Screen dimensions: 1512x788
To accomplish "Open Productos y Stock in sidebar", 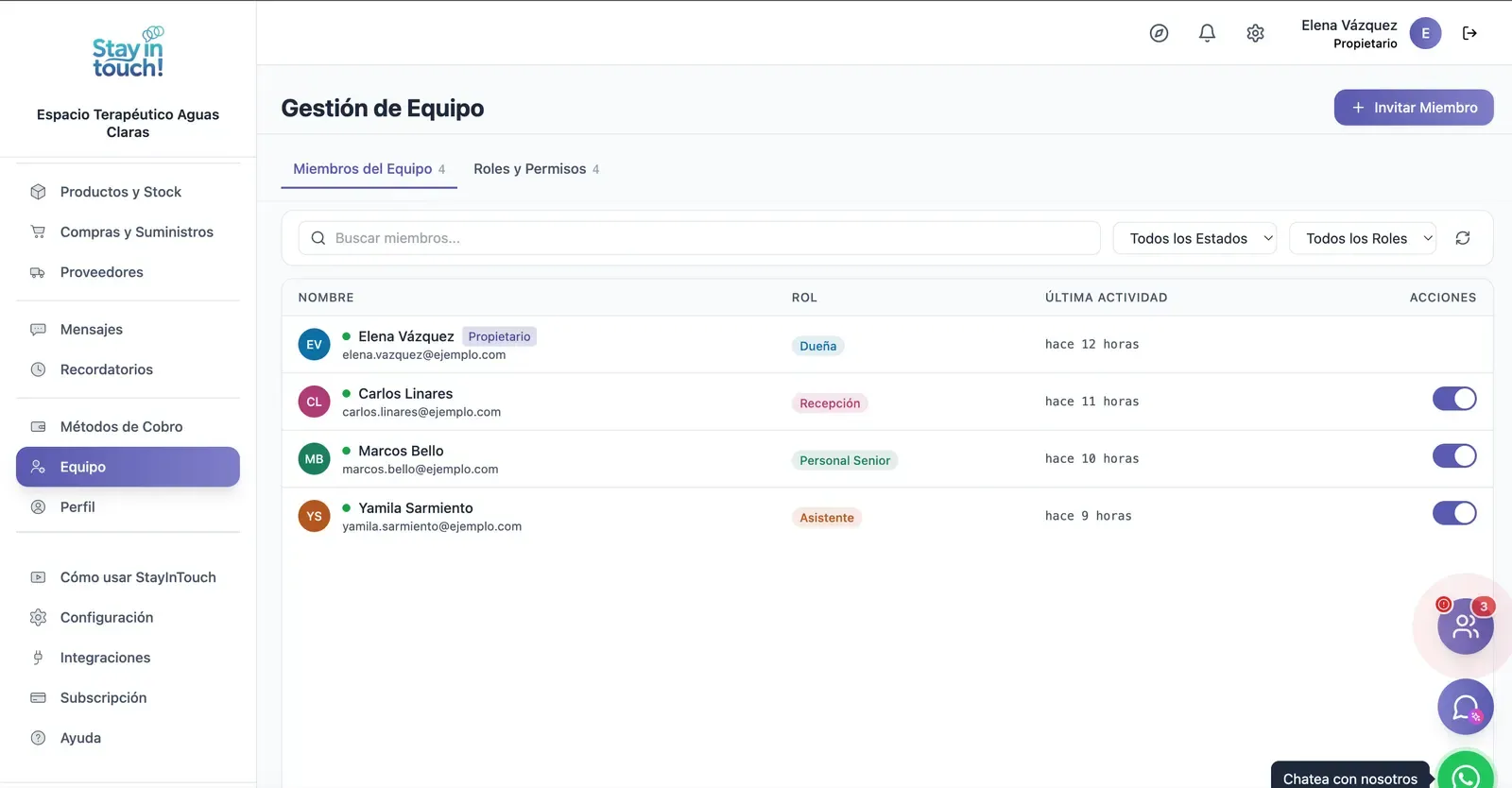I will click(128, 192).
